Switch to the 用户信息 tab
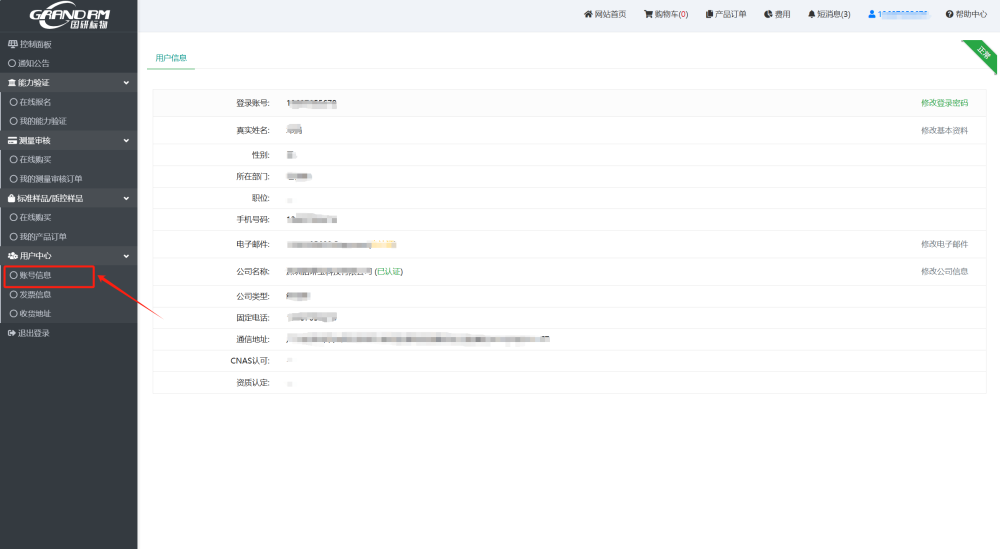 (171, 58)
